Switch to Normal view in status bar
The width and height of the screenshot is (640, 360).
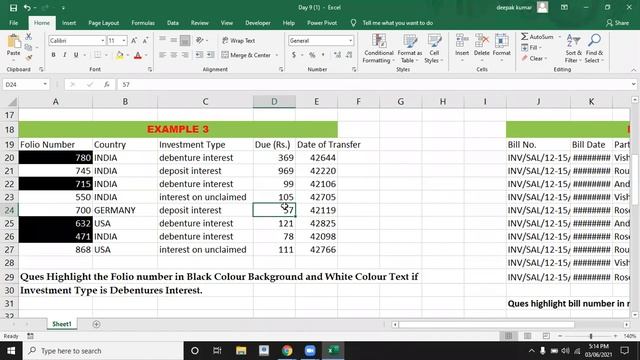[509, 336]
